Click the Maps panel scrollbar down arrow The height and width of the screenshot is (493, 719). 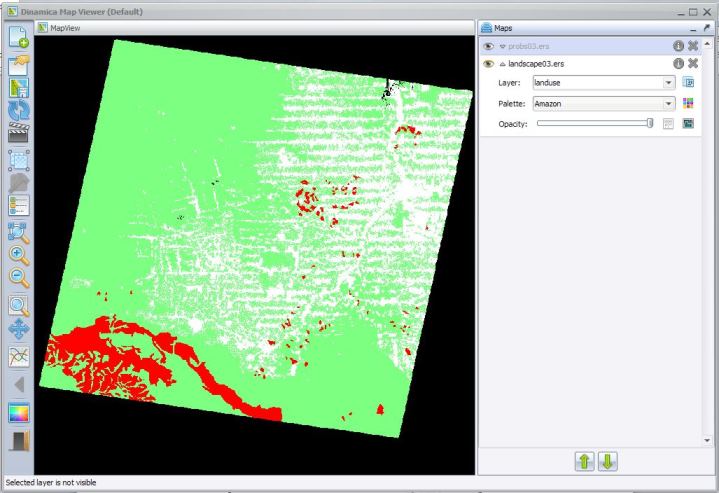click(x=708, y=440)
